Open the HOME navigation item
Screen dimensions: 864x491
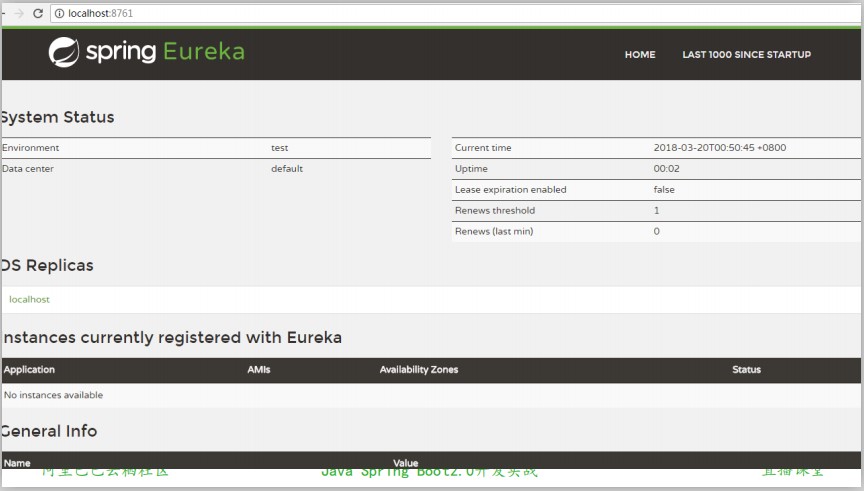(x=640, y=55)
